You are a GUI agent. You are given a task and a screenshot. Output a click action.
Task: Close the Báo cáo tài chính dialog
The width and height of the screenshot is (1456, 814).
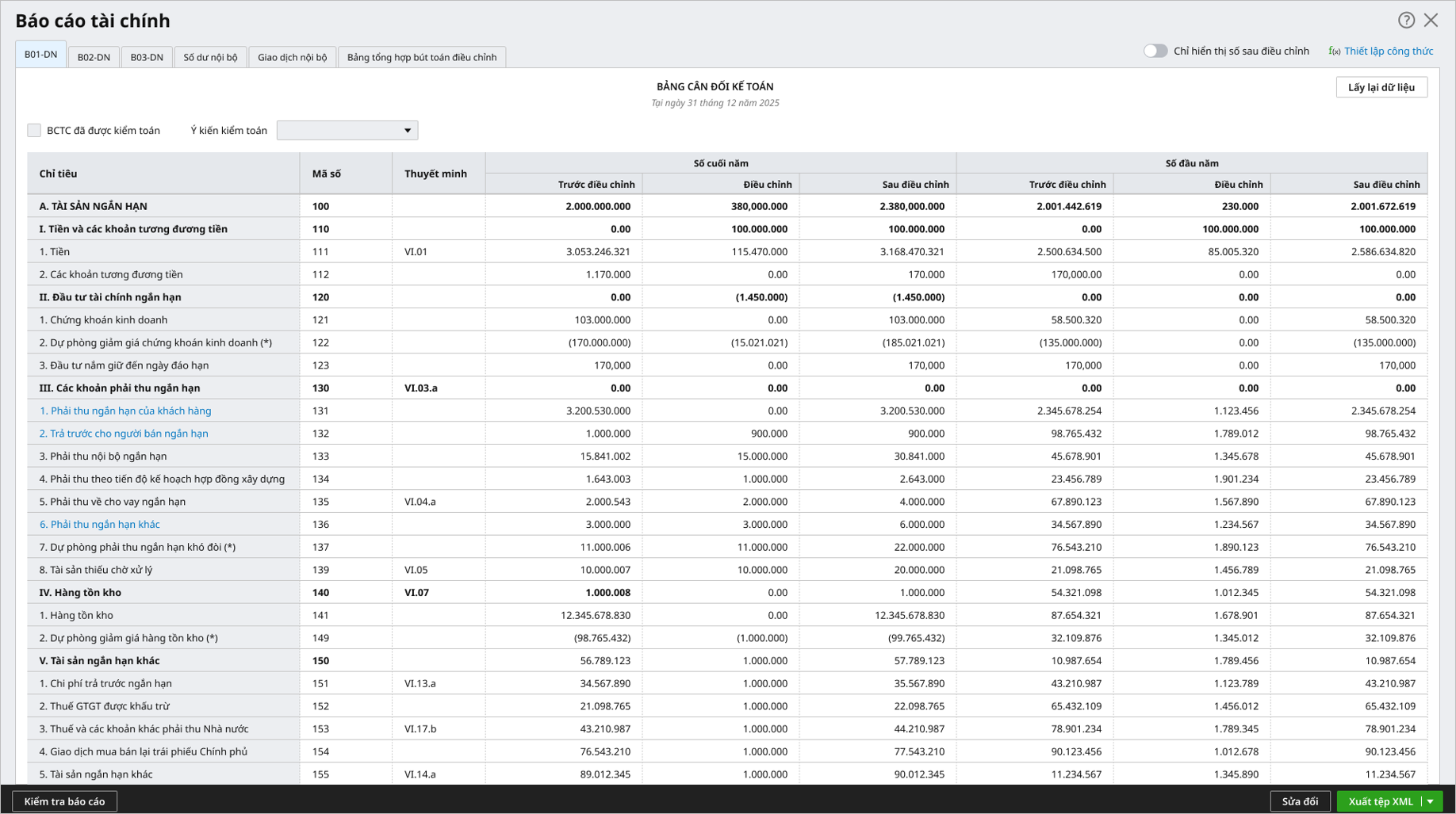[x=1431, y=21]
